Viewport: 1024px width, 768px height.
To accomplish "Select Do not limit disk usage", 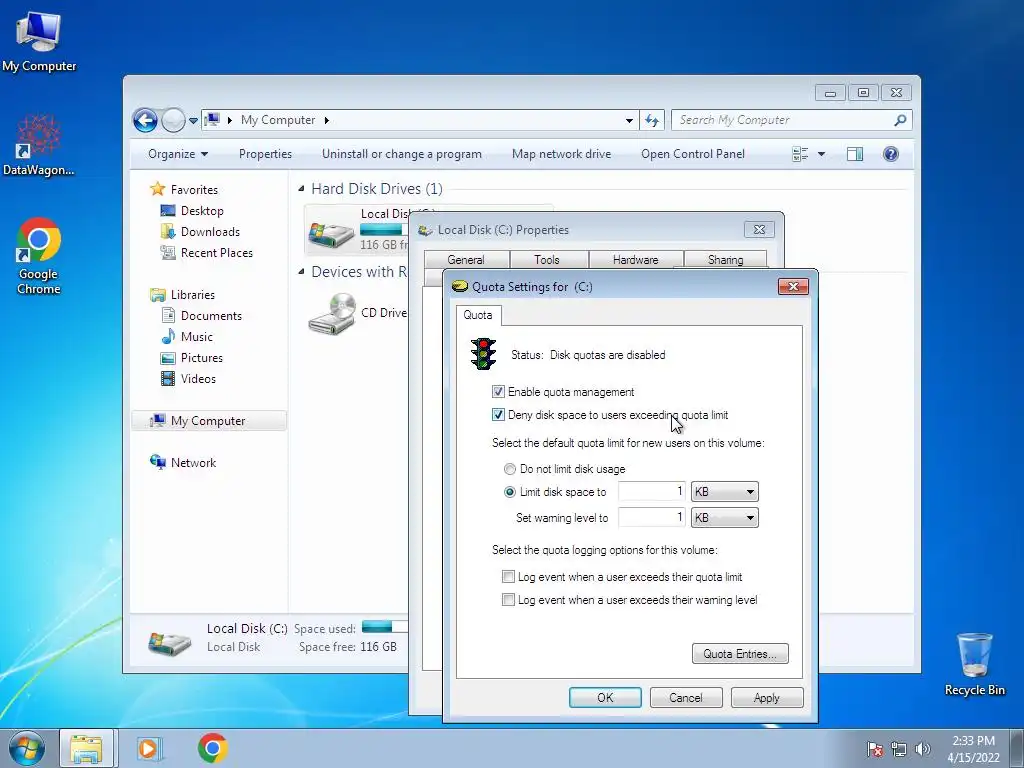I will click(509, 469).
